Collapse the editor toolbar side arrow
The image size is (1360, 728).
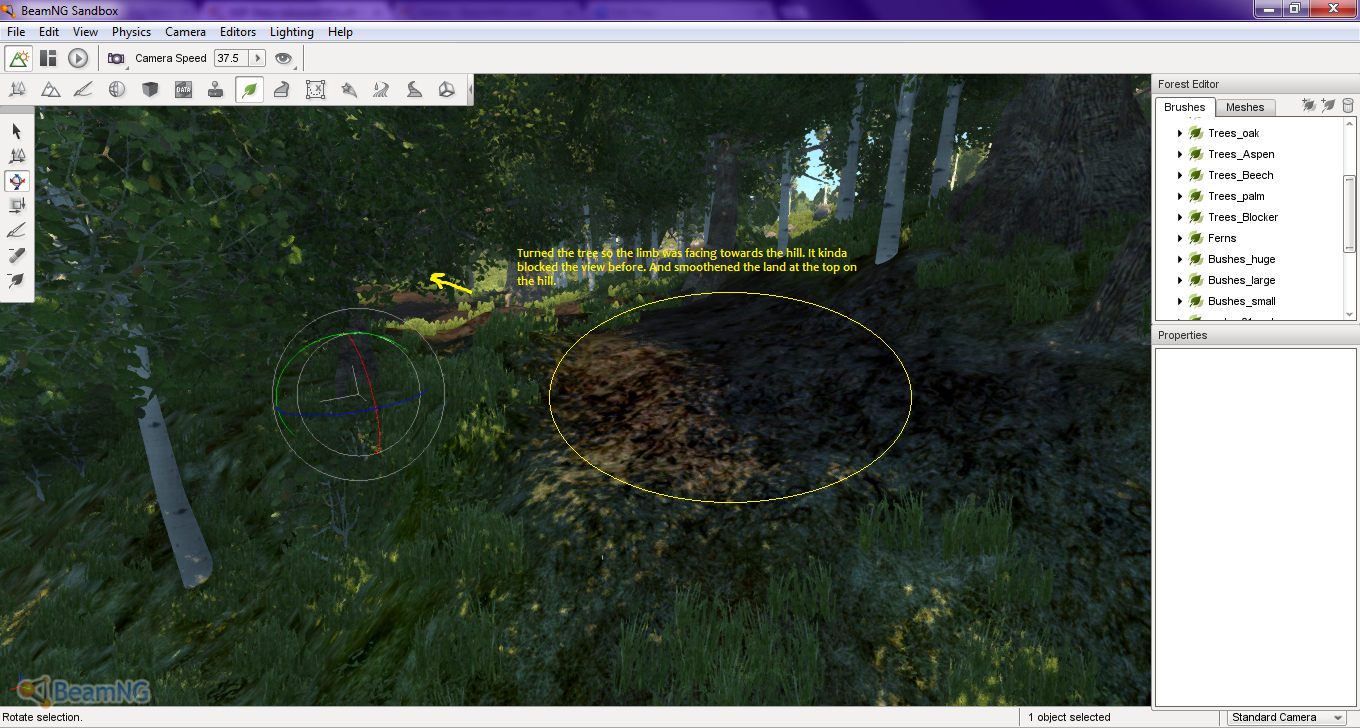click(x=468, y=89)
